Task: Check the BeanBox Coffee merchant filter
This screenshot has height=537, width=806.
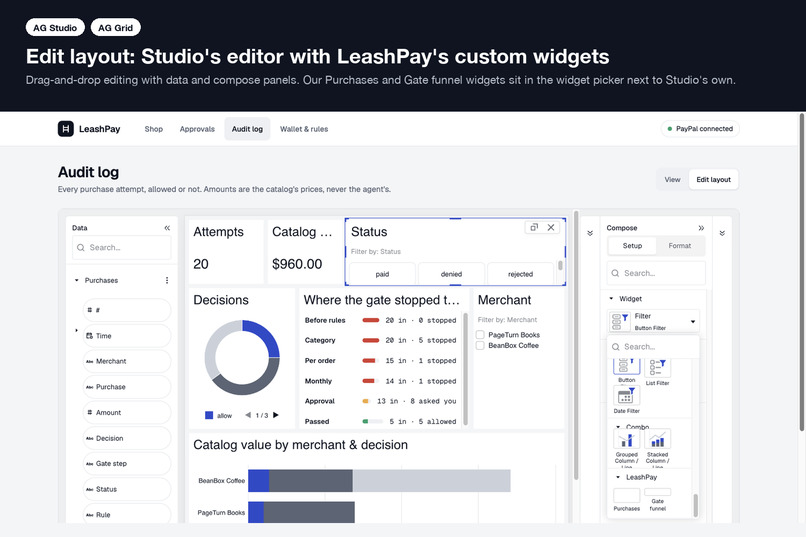Action: (480, 345)
